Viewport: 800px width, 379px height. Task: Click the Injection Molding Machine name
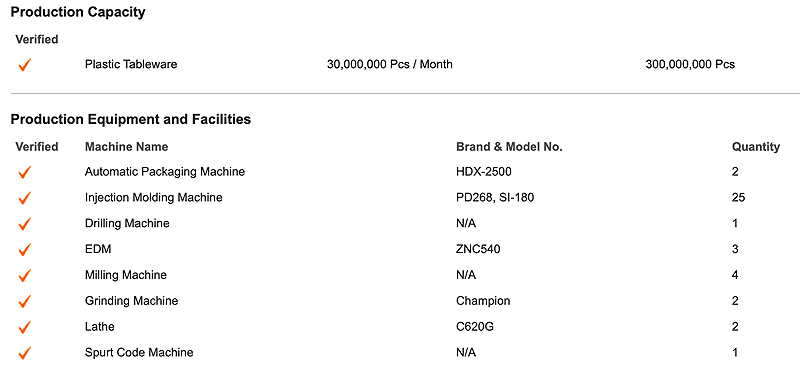[154, 197]
